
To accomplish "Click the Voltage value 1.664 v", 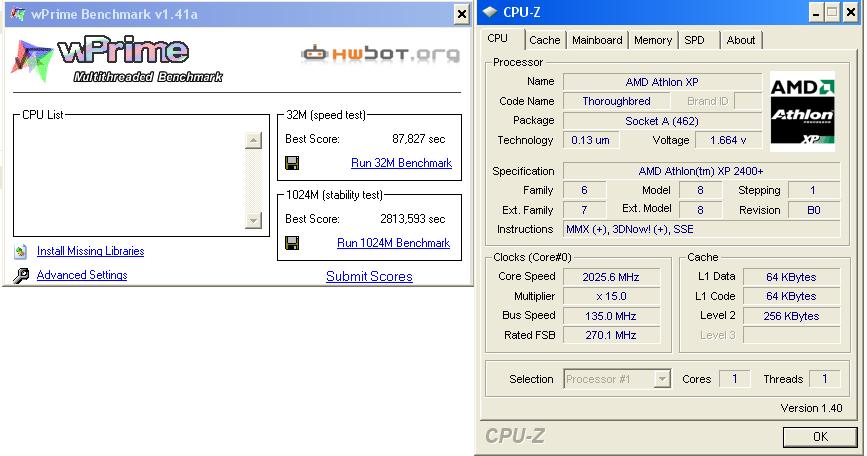I will coord(728,140).
